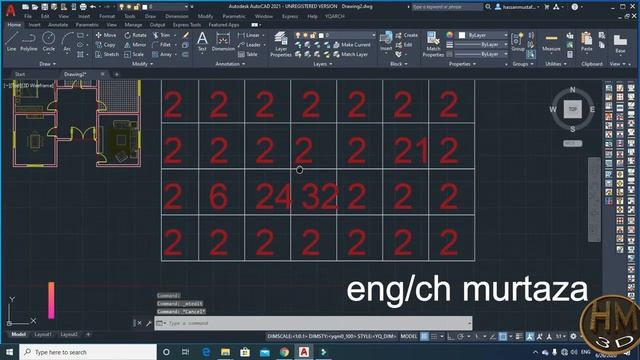Expand the Draw panel

[x=48, y=64]
